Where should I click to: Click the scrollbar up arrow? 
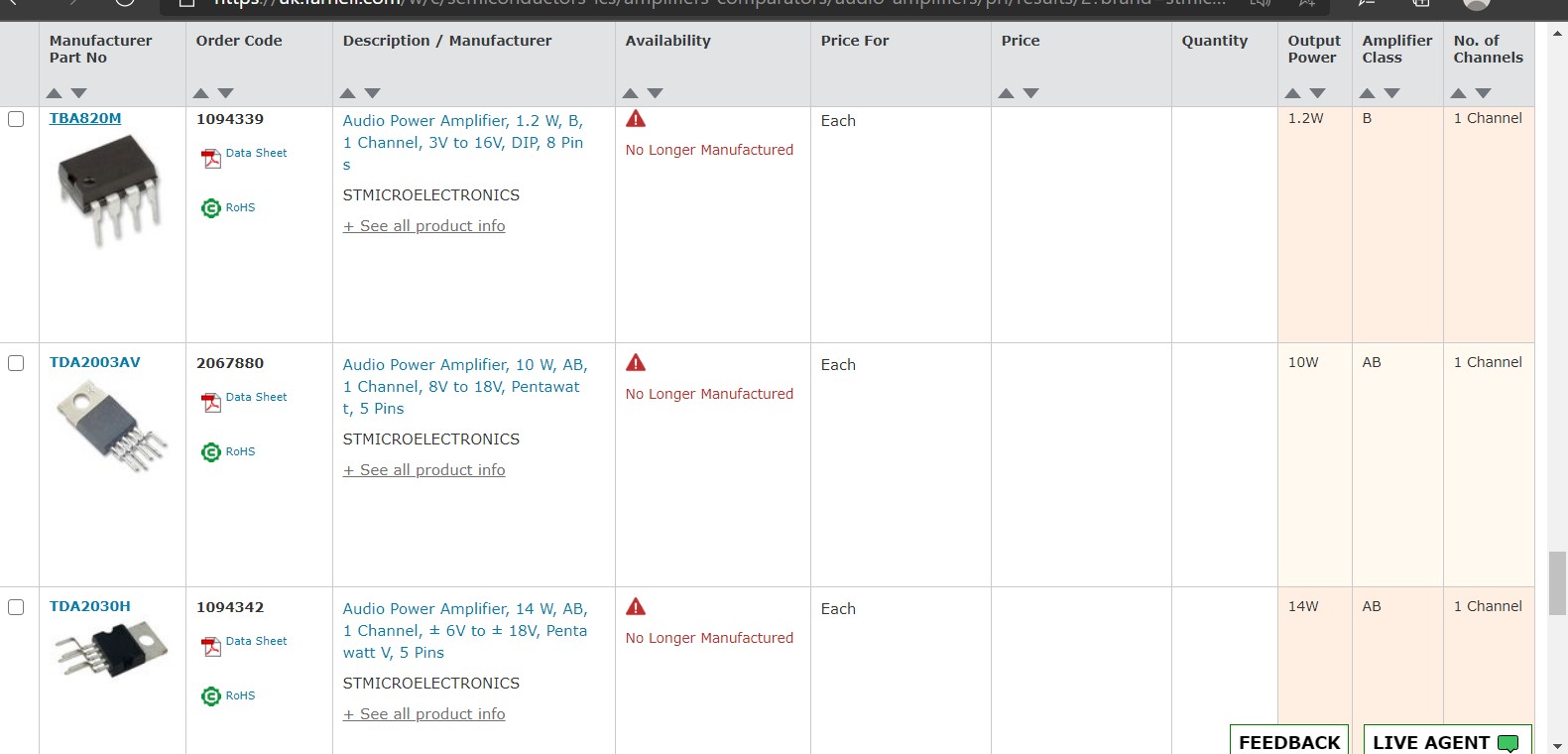coord(1557,32)
